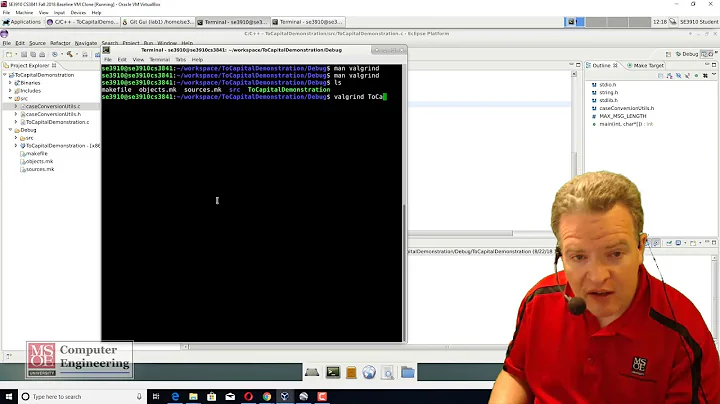720x404 pixels.
Task: Open the web browser globe icon in dock
Action: [370, 372]
